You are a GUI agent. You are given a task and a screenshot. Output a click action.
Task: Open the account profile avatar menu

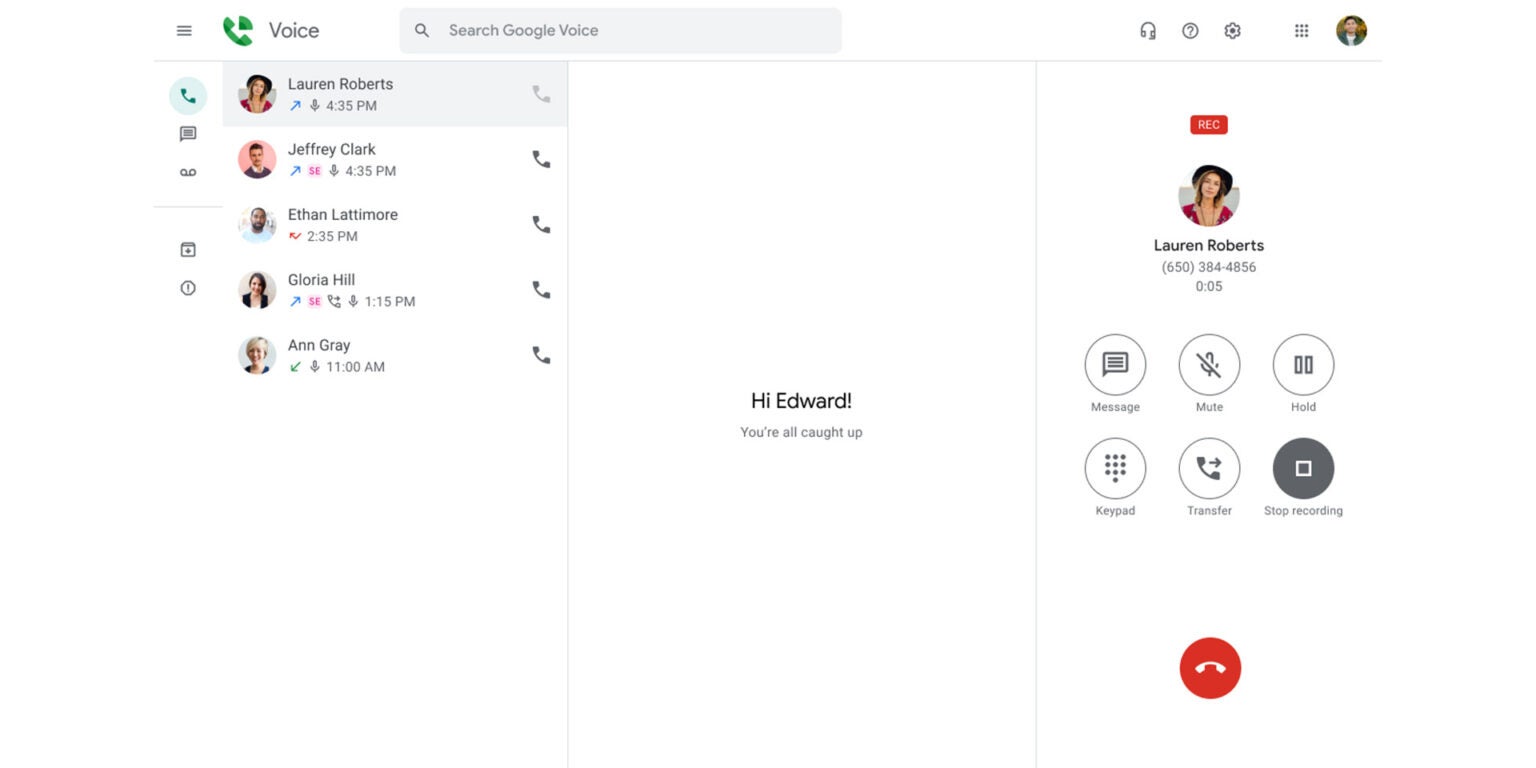1351,31
